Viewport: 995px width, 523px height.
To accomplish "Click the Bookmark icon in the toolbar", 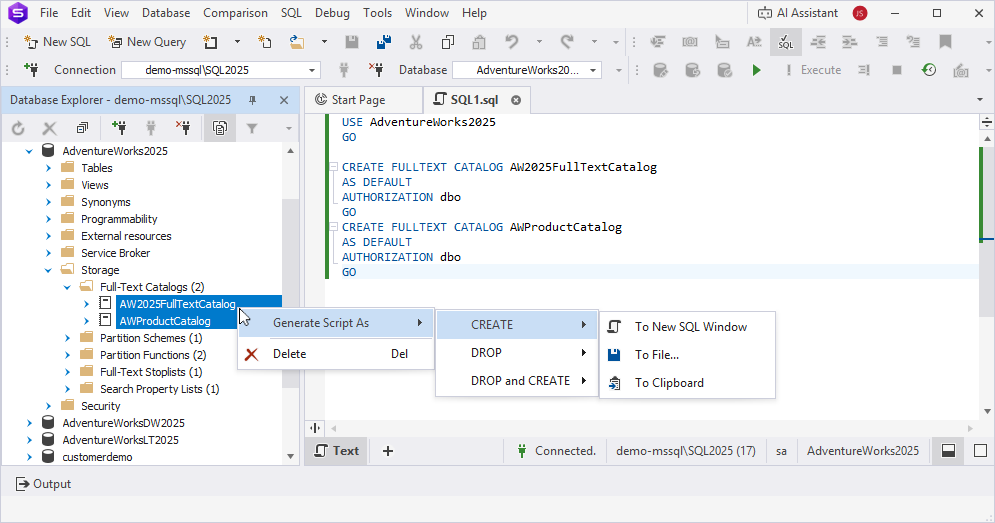I will [945, 42].
